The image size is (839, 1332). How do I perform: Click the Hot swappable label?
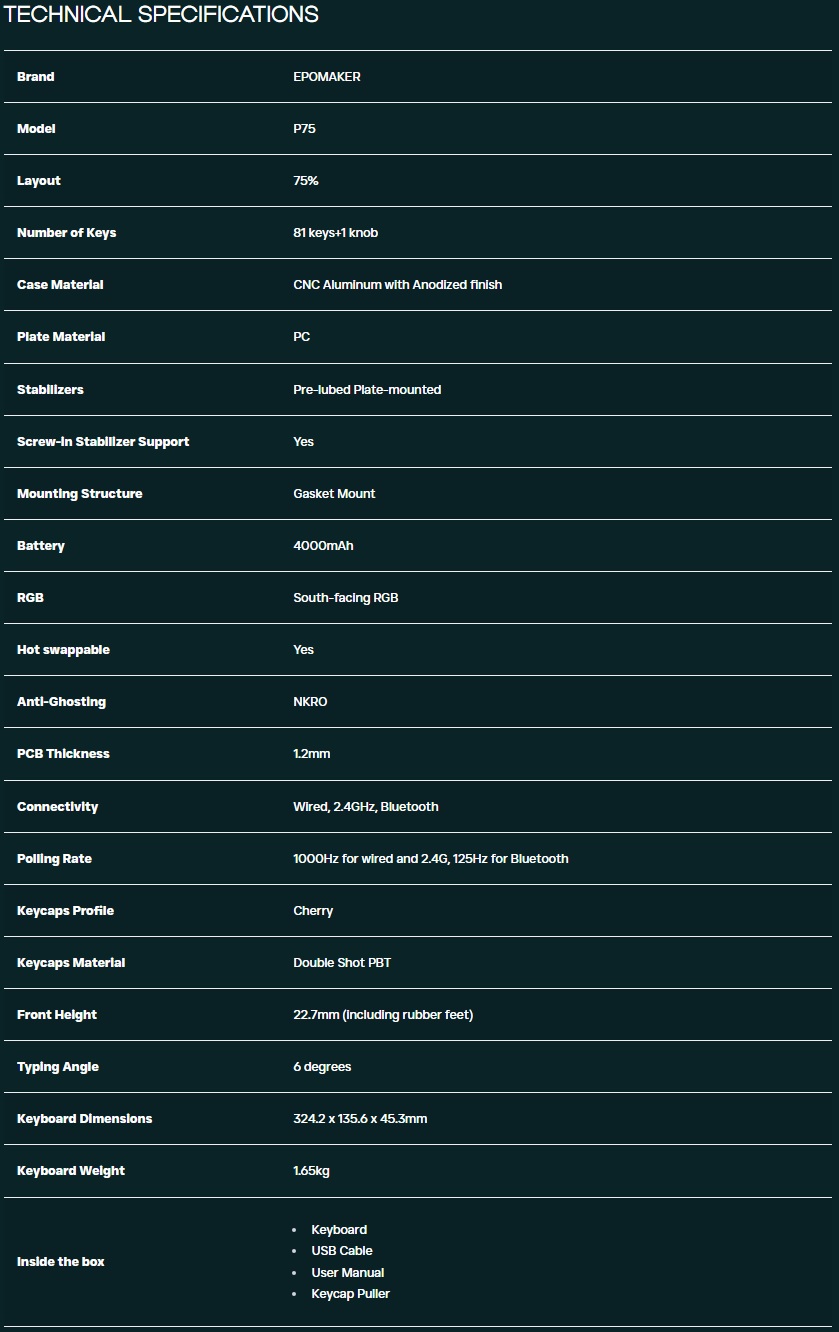[x=63, y=650]
